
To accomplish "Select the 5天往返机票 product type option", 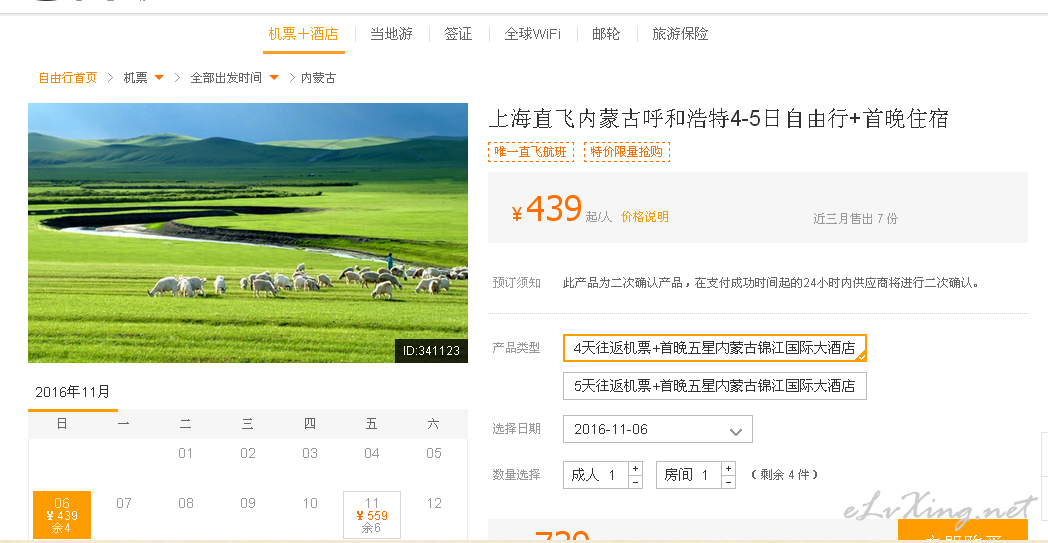I will [x=714, y=386].
